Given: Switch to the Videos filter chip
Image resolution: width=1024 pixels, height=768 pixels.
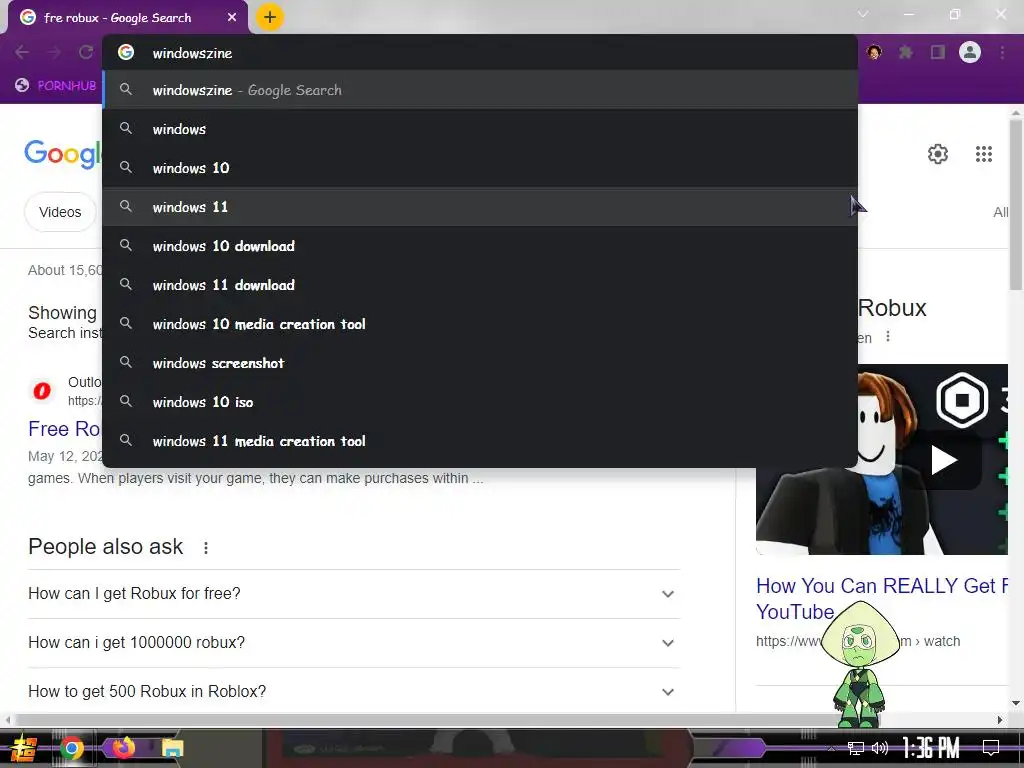Looking at the screenshot, I should tap(60, 212).
